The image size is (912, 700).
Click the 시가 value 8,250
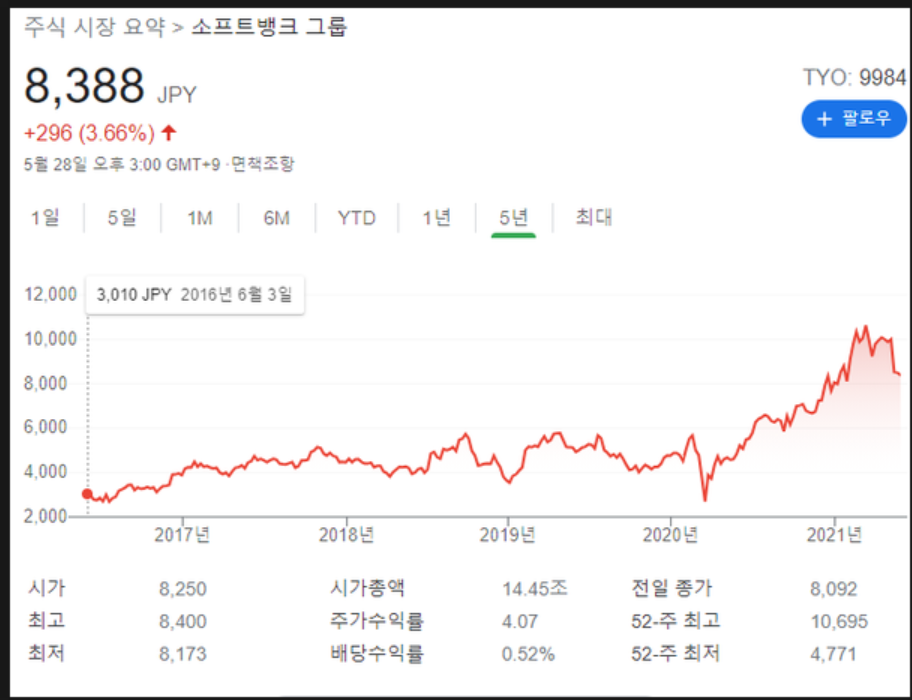tap(183, 589)
